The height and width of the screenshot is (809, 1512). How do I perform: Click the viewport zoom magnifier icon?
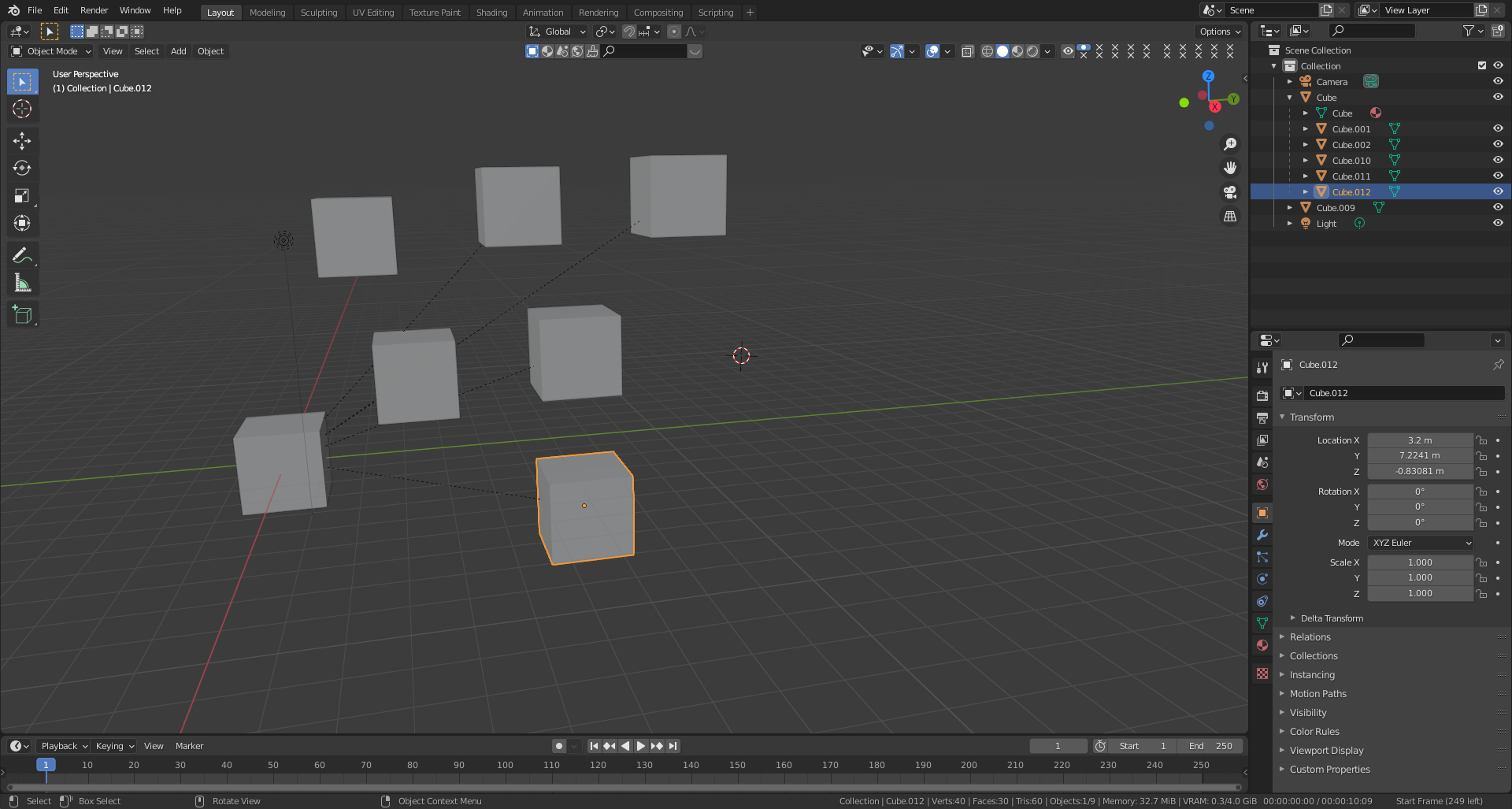pyautogui.click(x=1229, y=144)
